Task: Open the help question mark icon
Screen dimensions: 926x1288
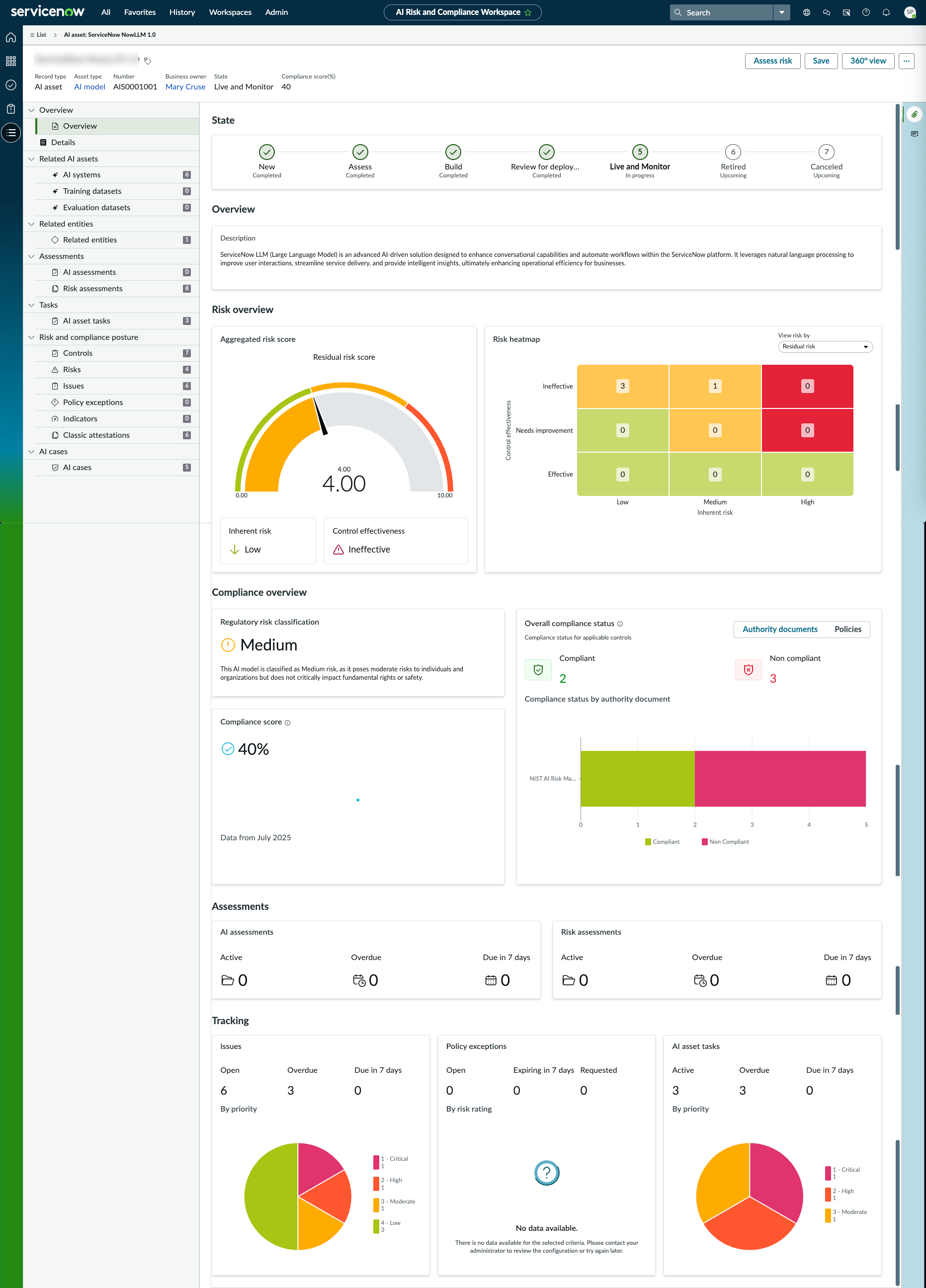Action: coord(866,12)
